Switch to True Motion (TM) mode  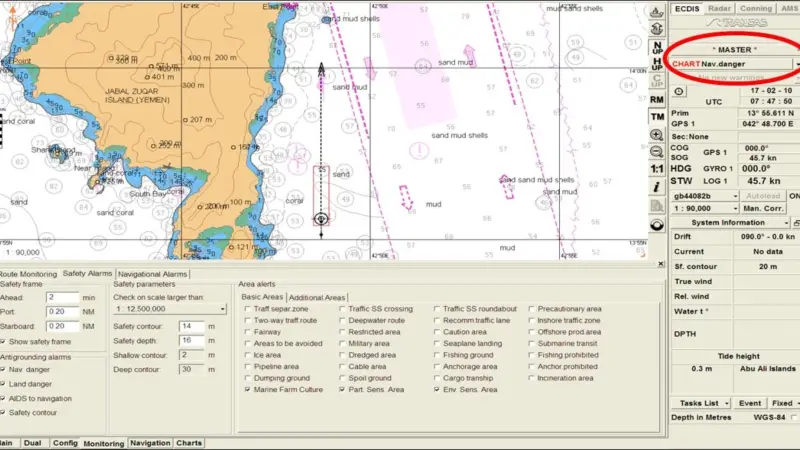(x=657, y=117)
